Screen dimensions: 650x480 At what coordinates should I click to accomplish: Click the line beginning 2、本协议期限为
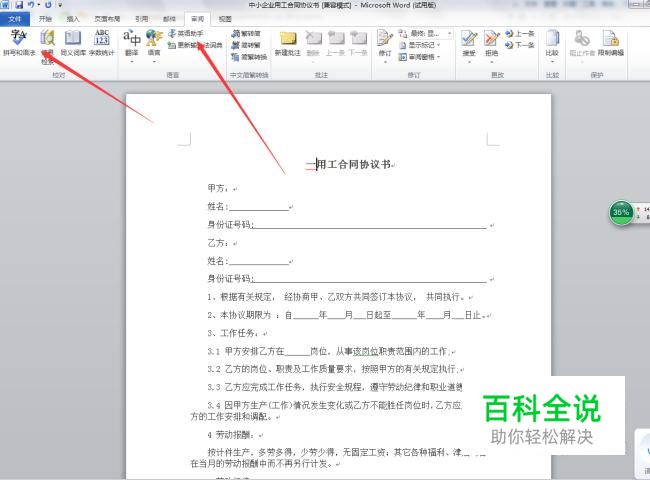pyautogui.click(x=349, y=315)
